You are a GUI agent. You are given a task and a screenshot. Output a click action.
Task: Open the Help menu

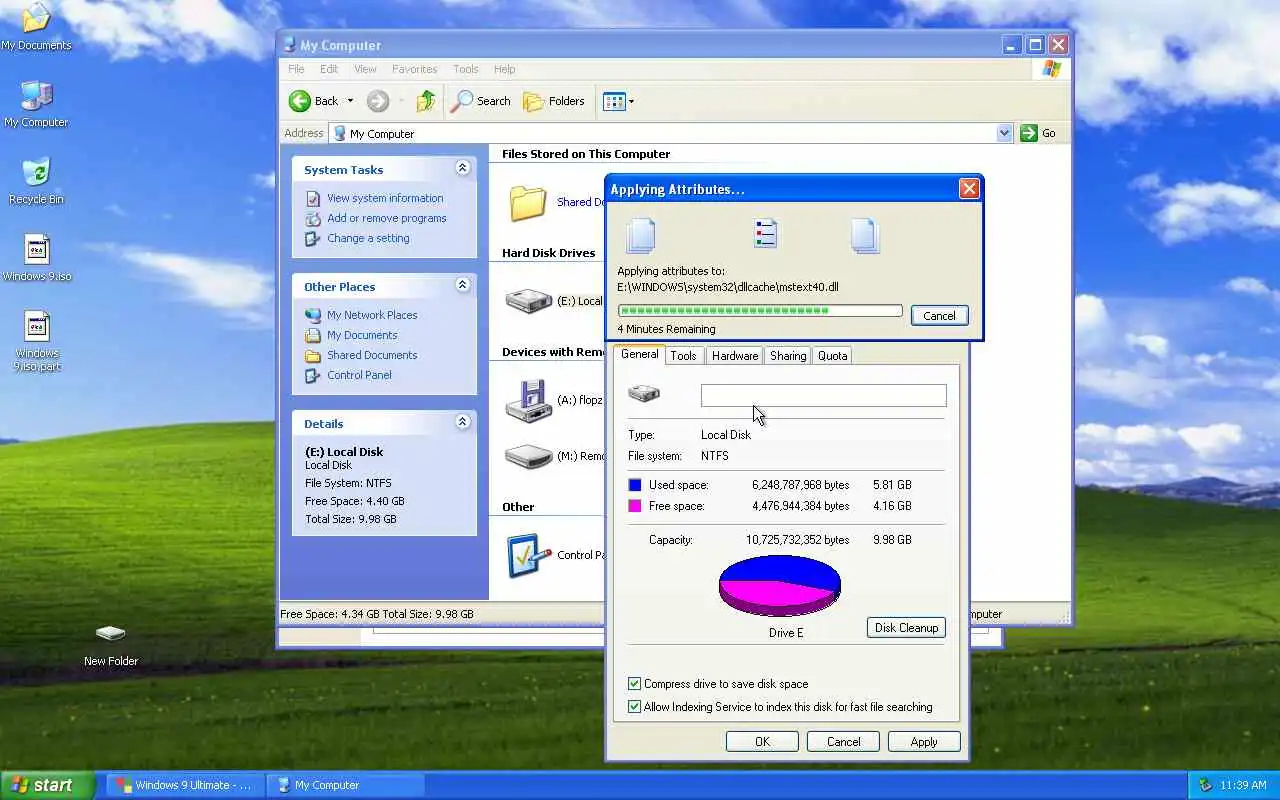pos(504,69)
